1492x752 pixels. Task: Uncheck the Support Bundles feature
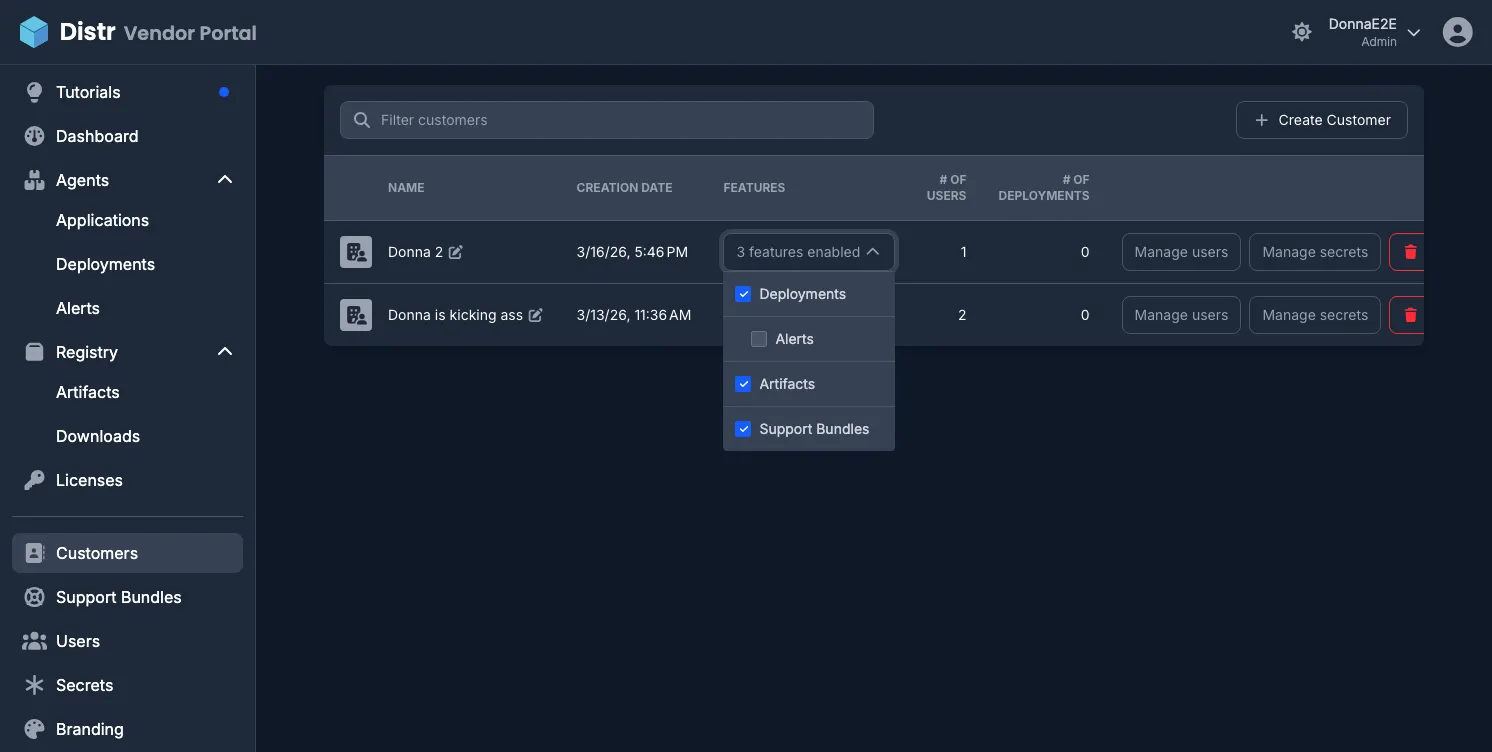[x=743, y=428]
